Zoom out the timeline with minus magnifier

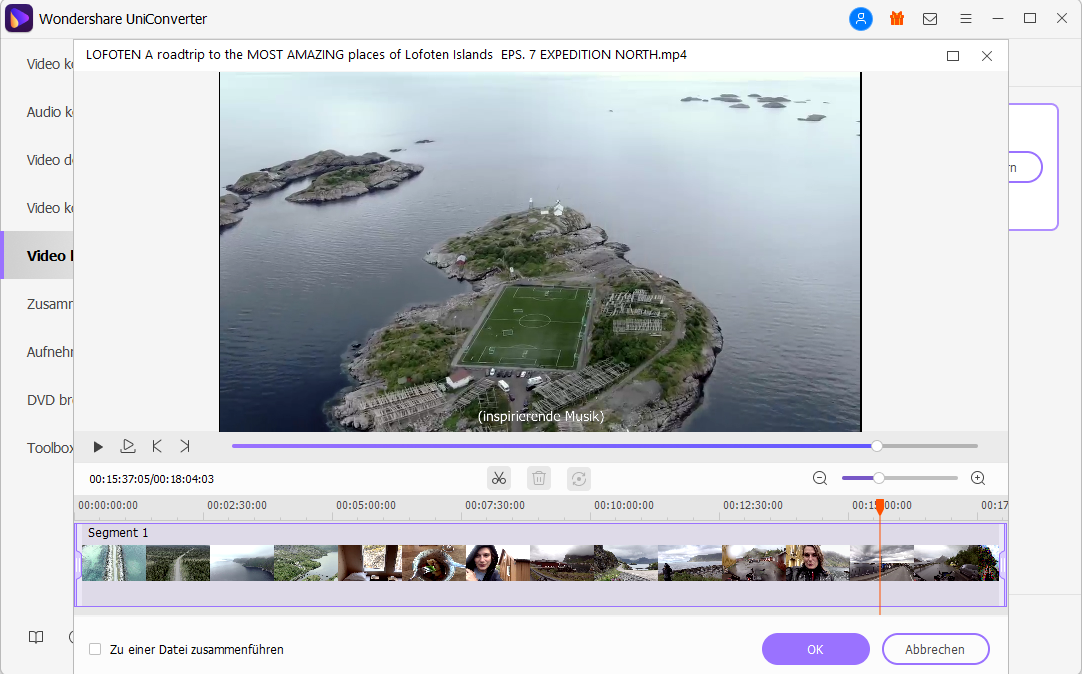pos(820,478)
